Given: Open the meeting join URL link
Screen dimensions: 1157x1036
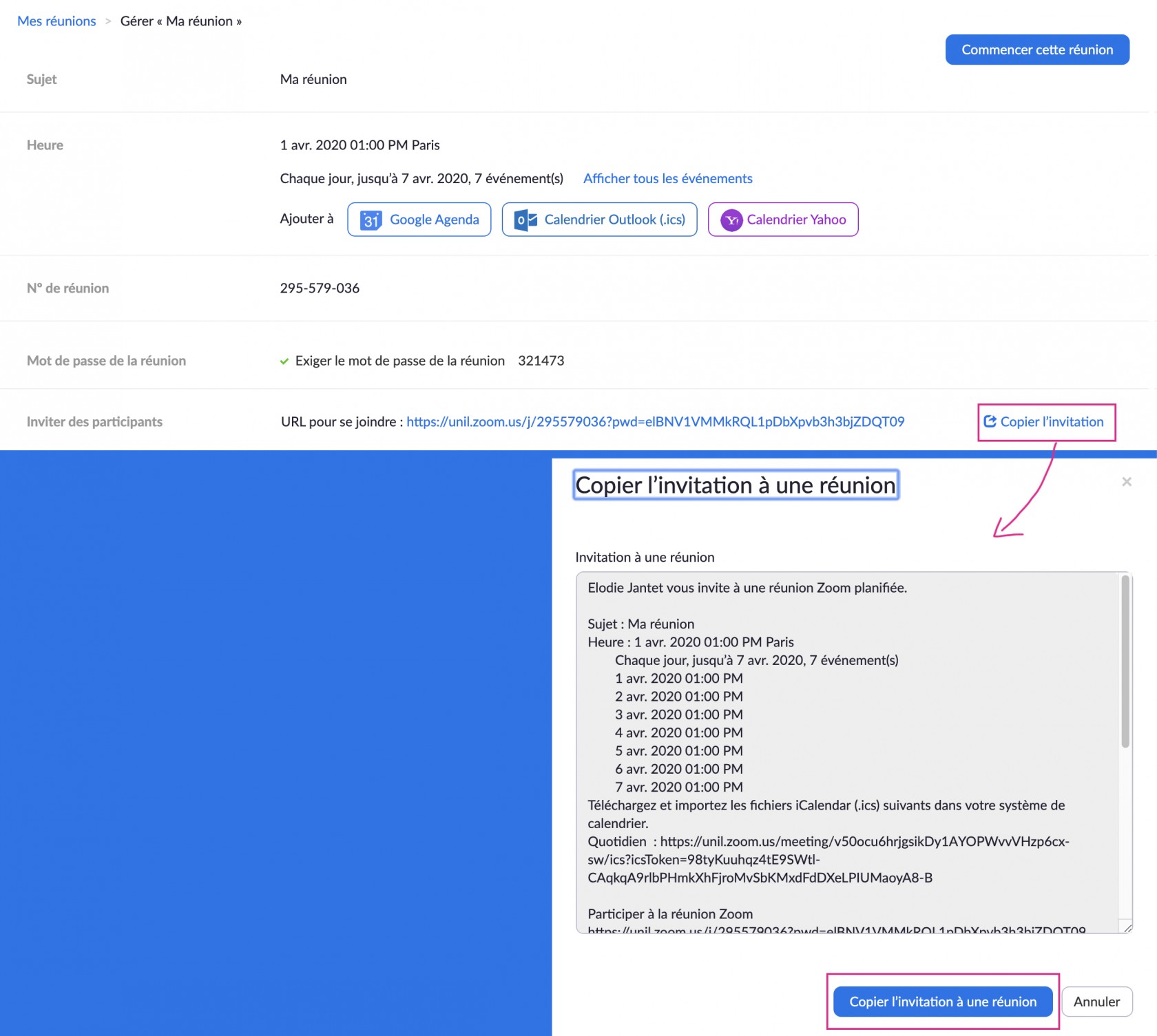Looking at the screenshot, I should [x=655, y=421].
